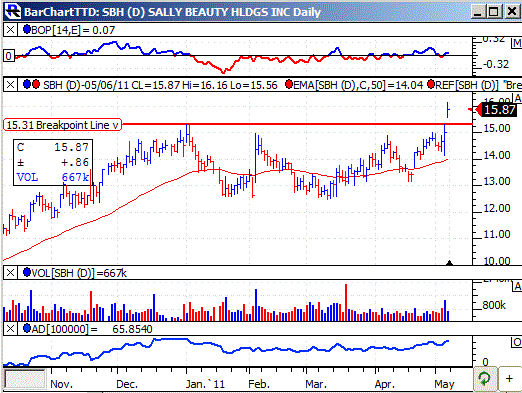This screenshot has width=522, height=393.
Task: Click the blue dot beside VOL[SBH (D)]
Action: click(27, 272)
